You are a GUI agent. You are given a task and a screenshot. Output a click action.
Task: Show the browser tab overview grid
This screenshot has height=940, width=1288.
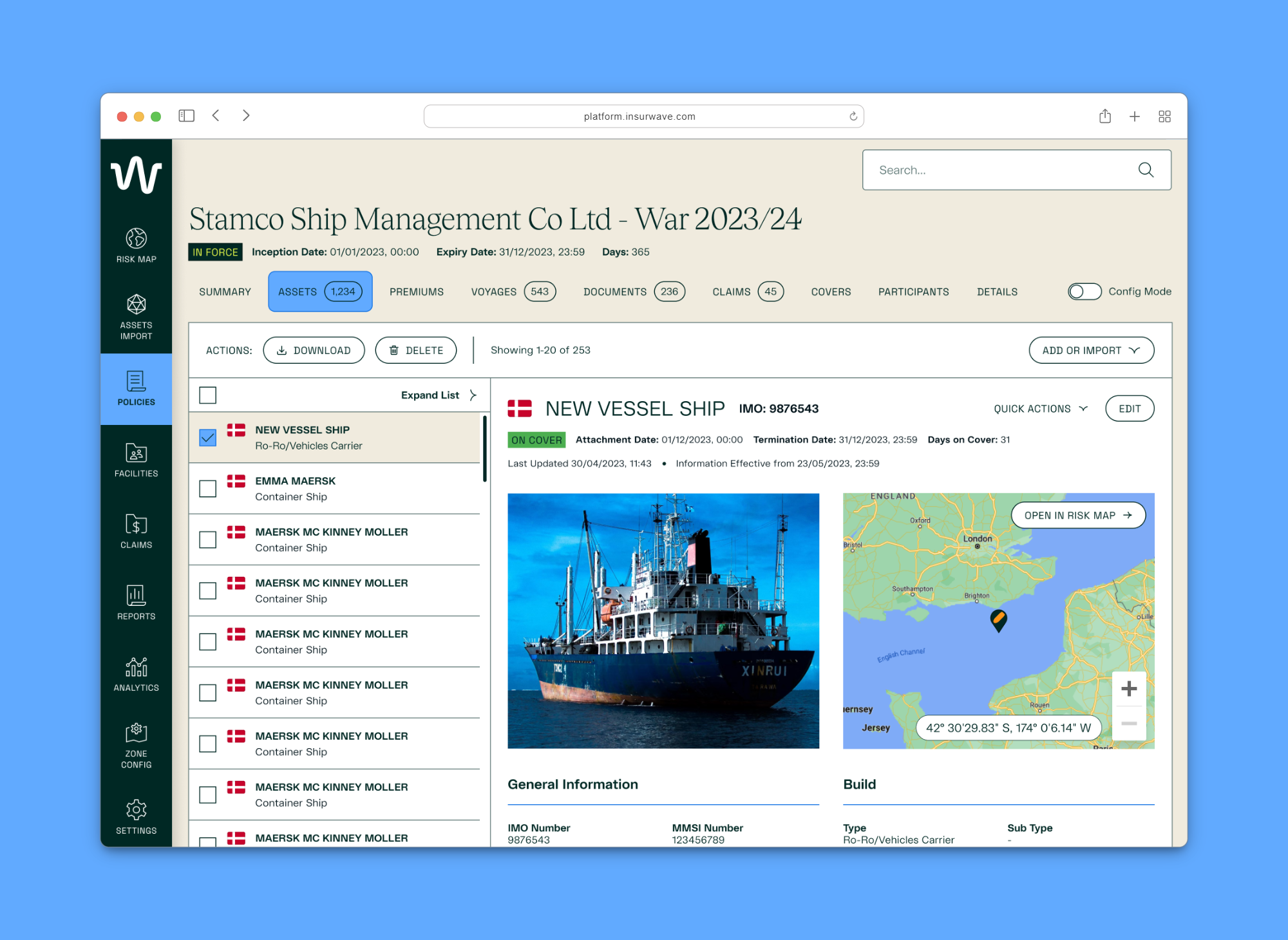pos(1164,117)
